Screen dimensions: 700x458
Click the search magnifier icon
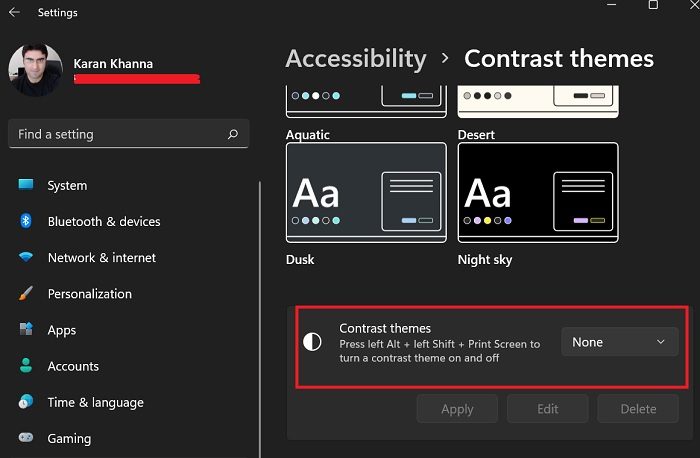pyautogui.click(x=233, y=133)
